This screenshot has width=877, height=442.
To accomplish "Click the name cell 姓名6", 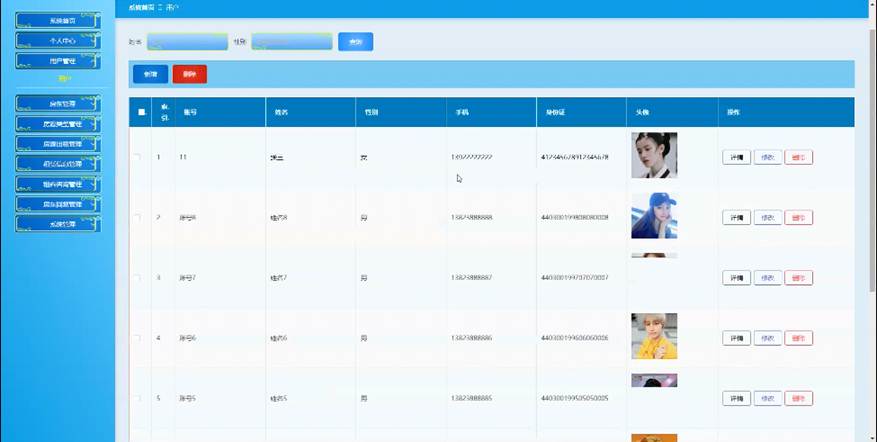I will [x=279, y=338].
